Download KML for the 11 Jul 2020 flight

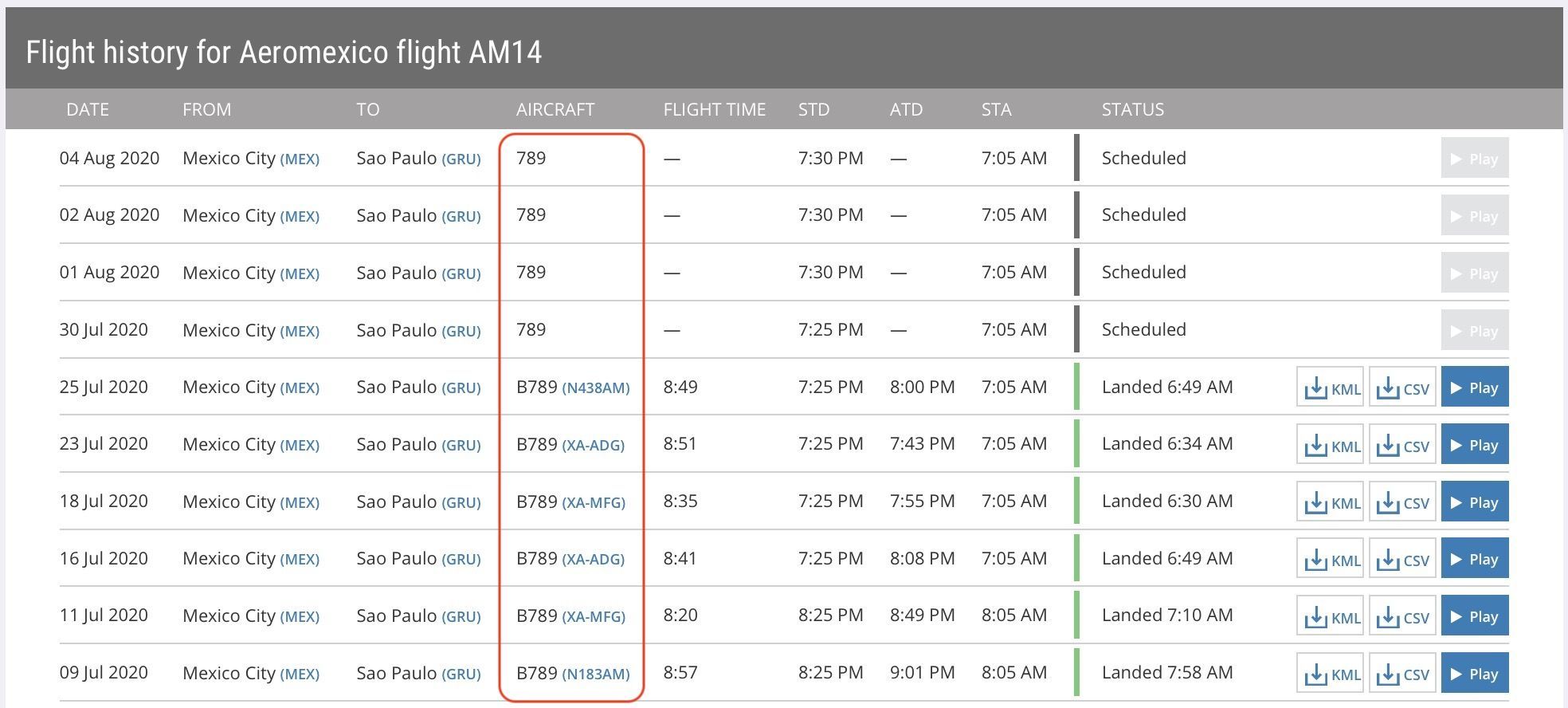pyautogui.click(x=1330, y=616)
